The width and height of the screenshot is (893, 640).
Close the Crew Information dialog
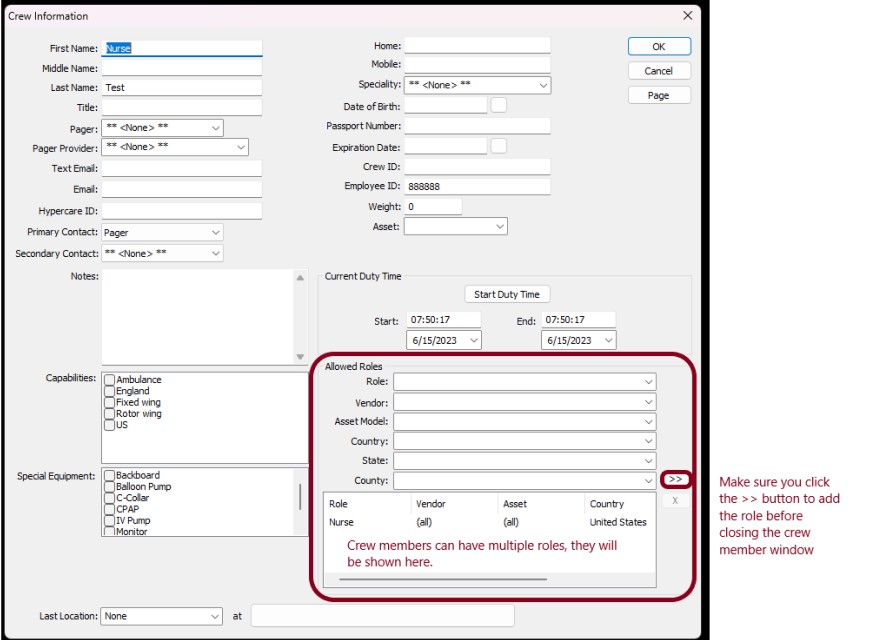click(687, 15)
